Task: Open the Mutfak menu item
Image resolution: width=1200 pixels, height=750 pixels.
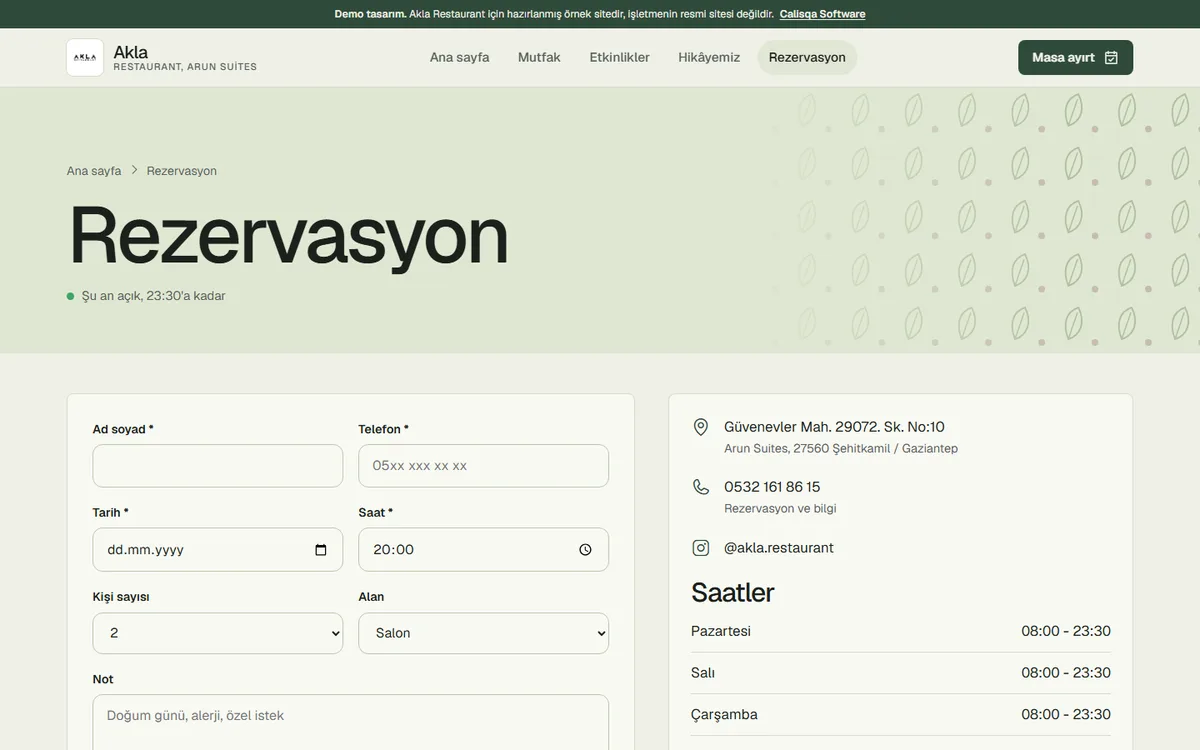Action: tap(539, 57)
